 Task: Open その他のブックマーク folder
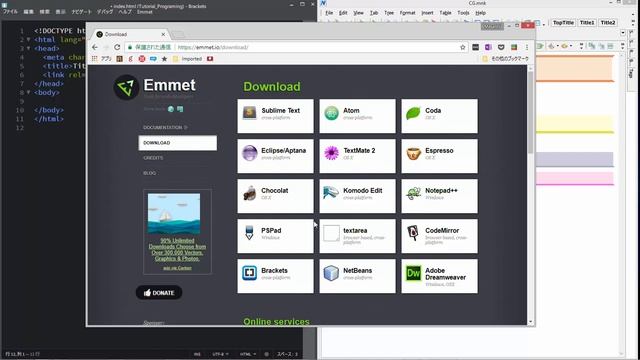click(505, 59)
